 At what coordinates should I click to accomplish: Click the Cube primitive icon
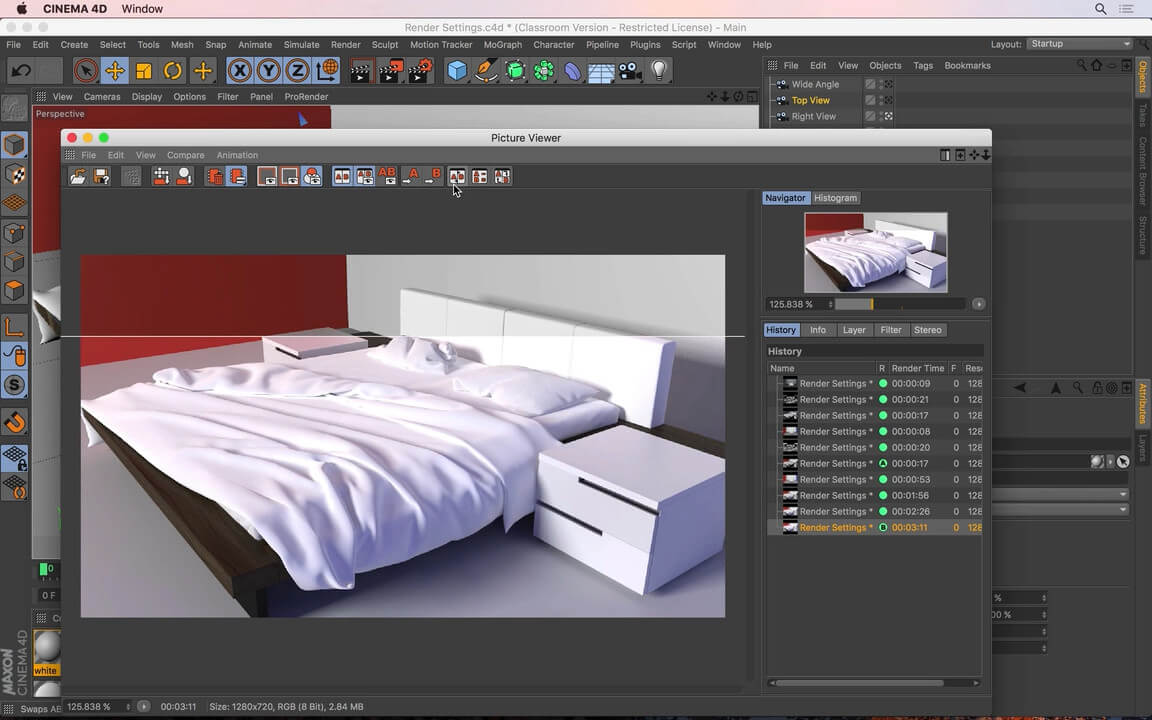(x=456, y=70)
